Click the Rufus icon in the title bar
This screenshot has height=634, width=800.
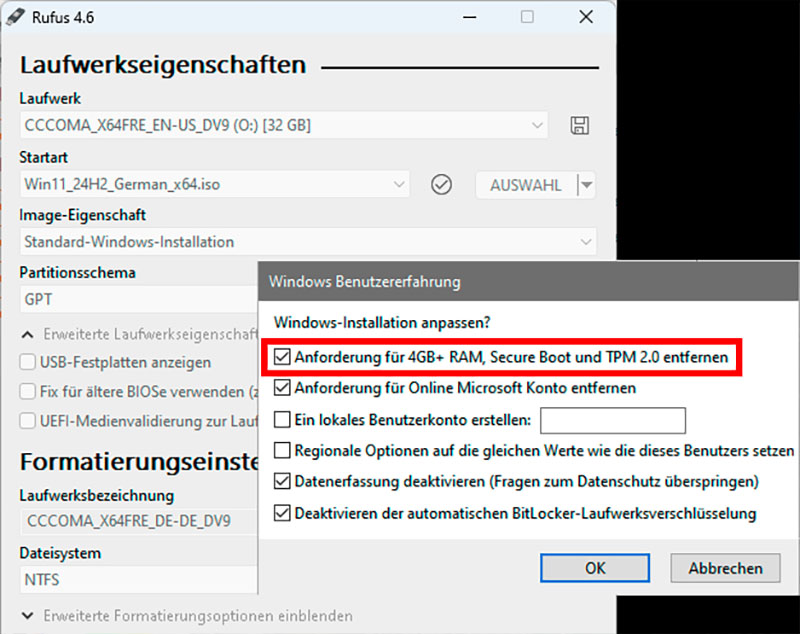(x=18, y=17)
